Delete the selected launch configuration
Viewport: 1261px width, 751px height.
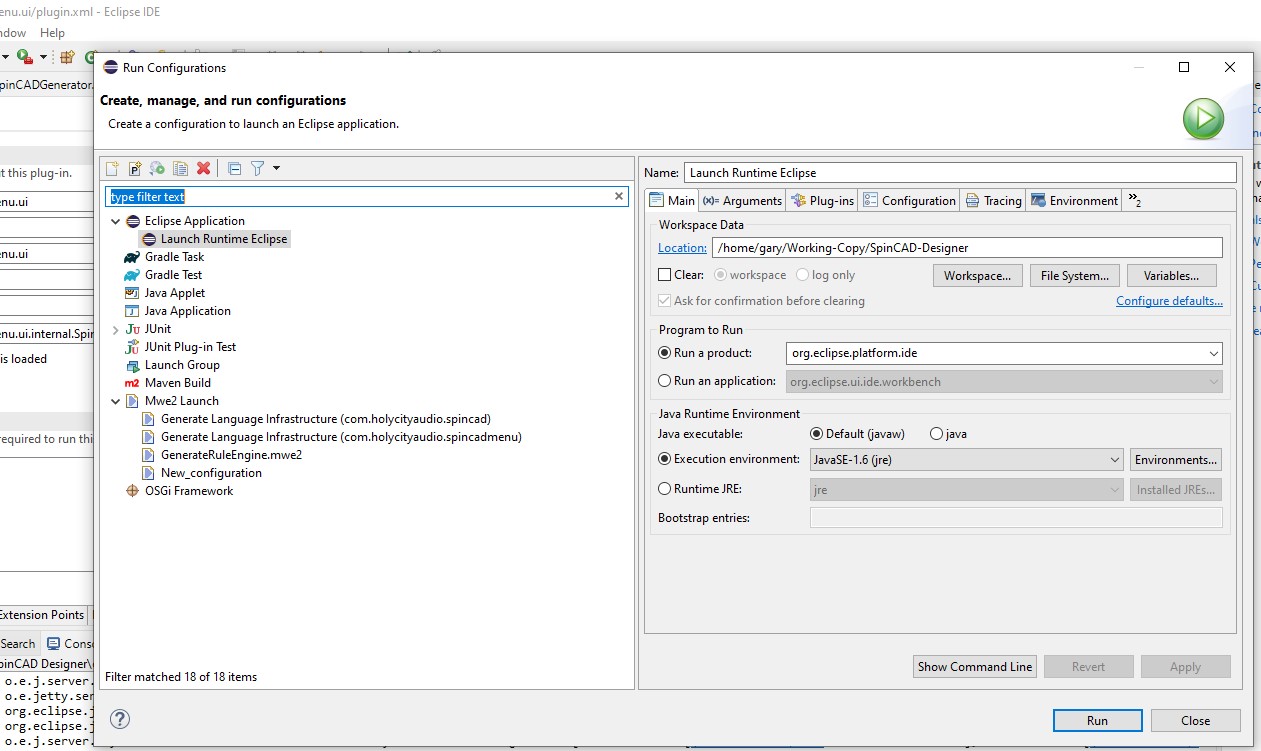pos(203,169)
